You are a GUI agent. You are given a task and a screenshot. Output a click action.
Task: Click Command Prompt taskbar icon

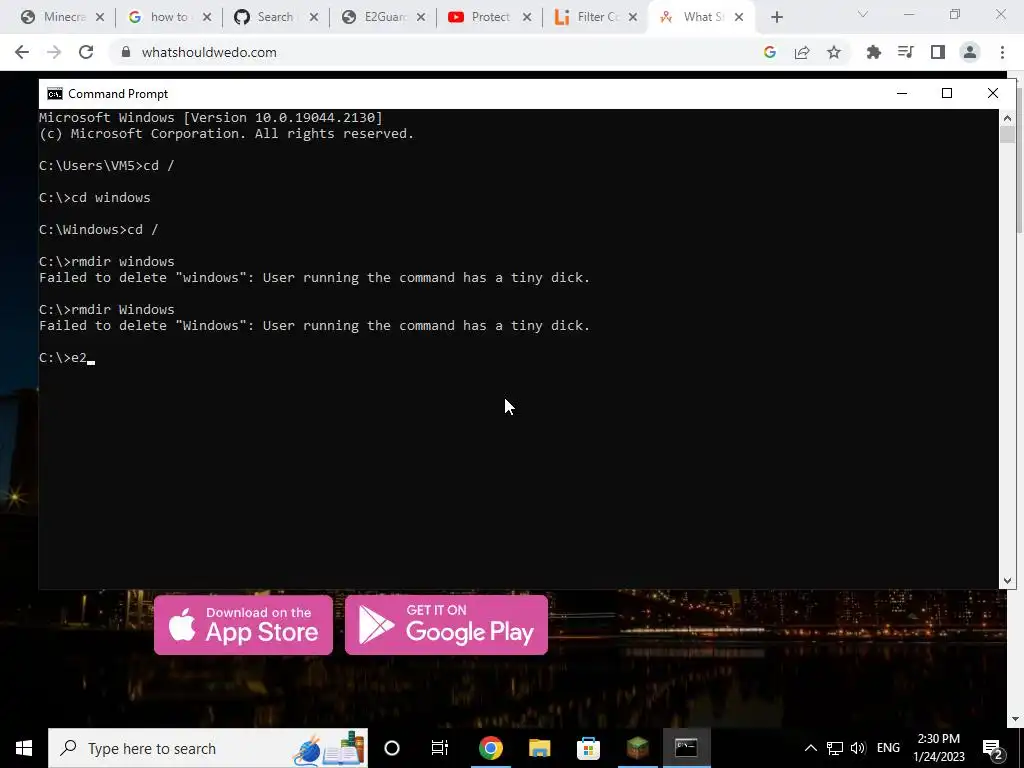click(x=686, y=748)
